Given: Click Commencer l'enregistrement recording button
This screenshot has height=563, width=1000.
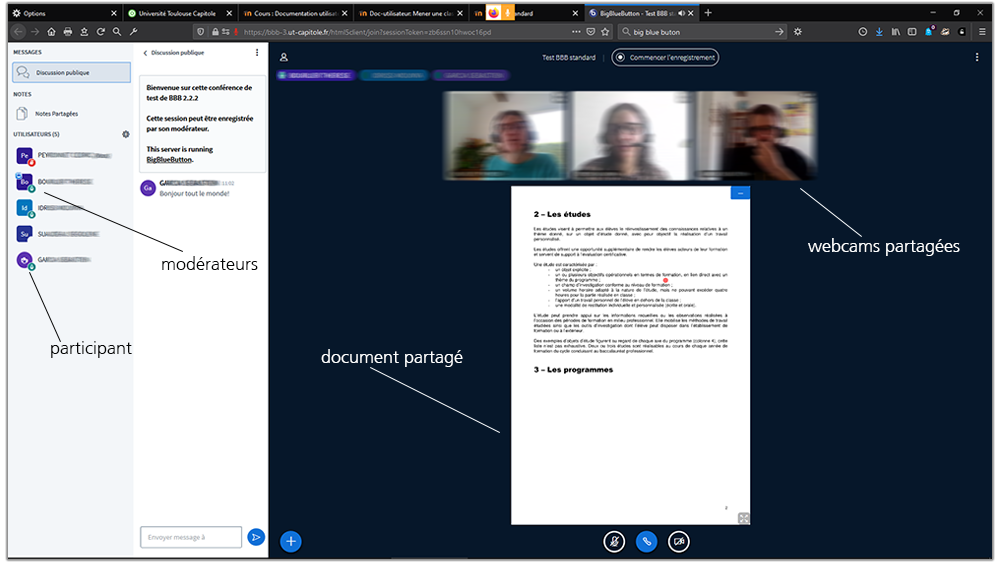Looking at the screenshot, I should [x=665, y=57].
